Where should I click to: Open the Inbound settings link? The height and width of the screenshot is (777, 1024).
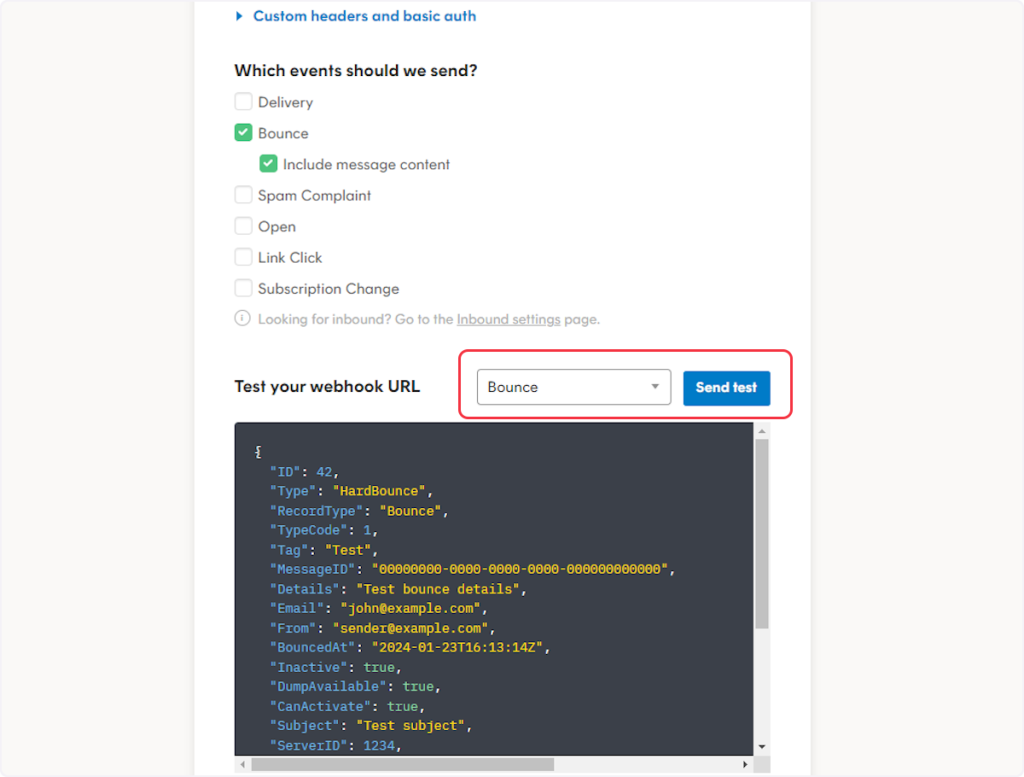pos(508,320)
